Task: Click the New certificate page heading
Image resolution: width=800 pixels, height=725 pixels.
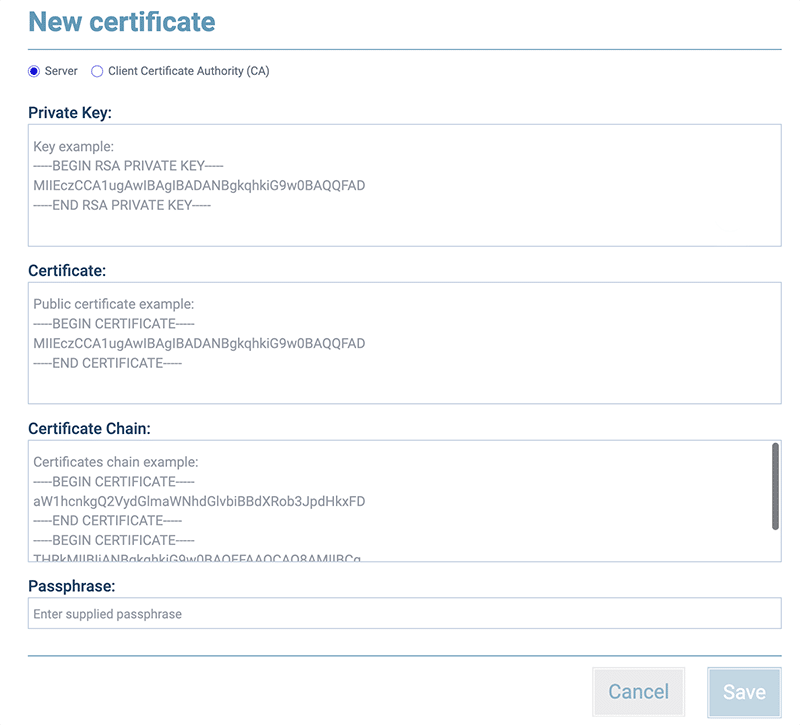Action: 122,21
